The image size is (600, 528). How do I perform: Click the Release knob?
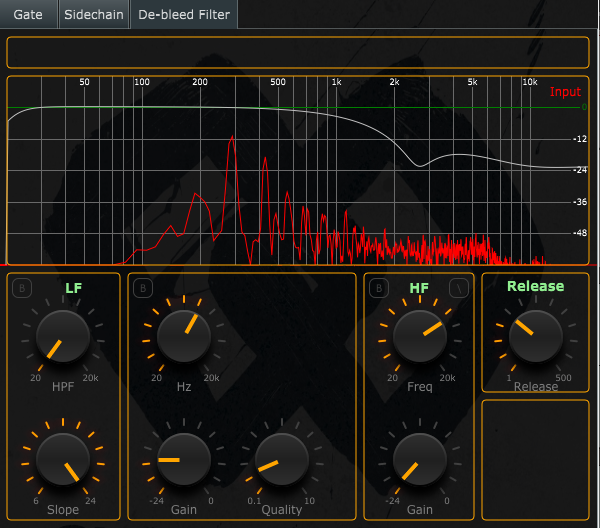535,336
